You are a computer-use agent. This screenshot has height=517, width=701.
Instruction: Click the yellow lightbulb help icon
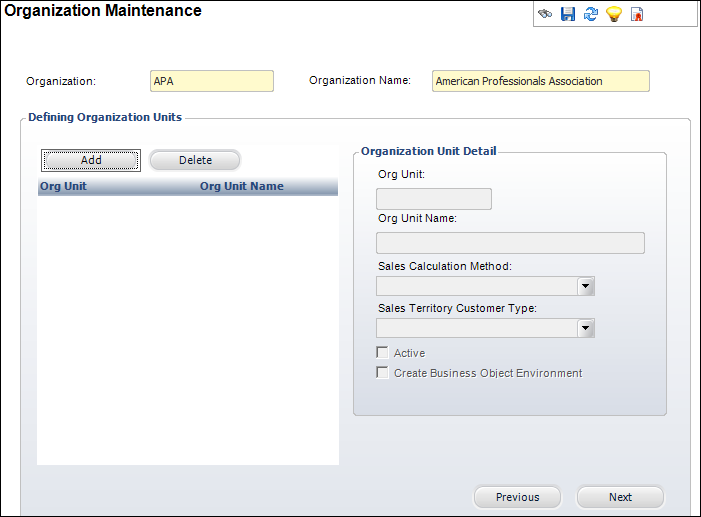(614, 14)
